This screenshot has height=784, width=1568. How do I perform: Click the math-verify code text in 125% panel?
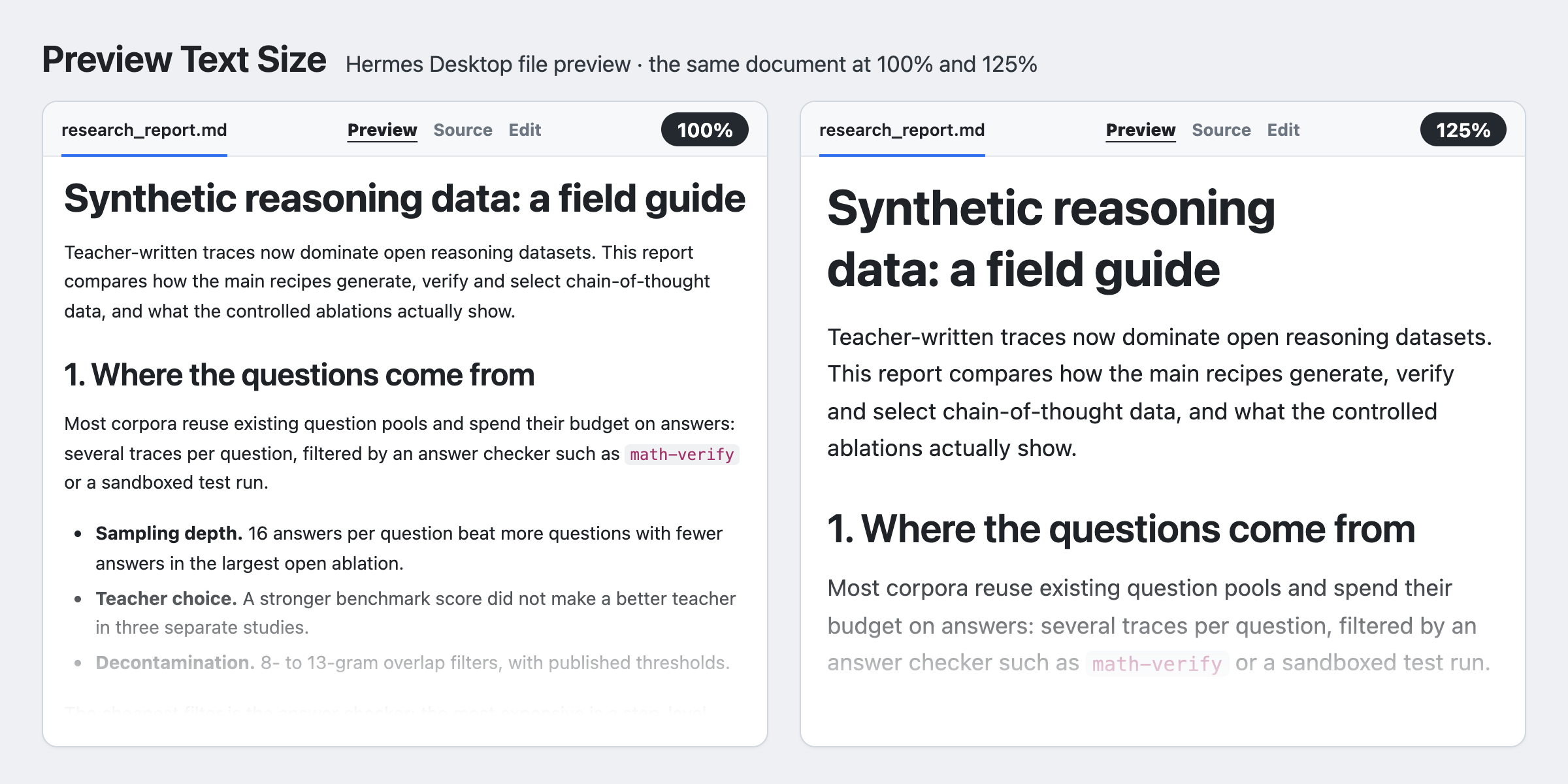[x=1157, y=664]
